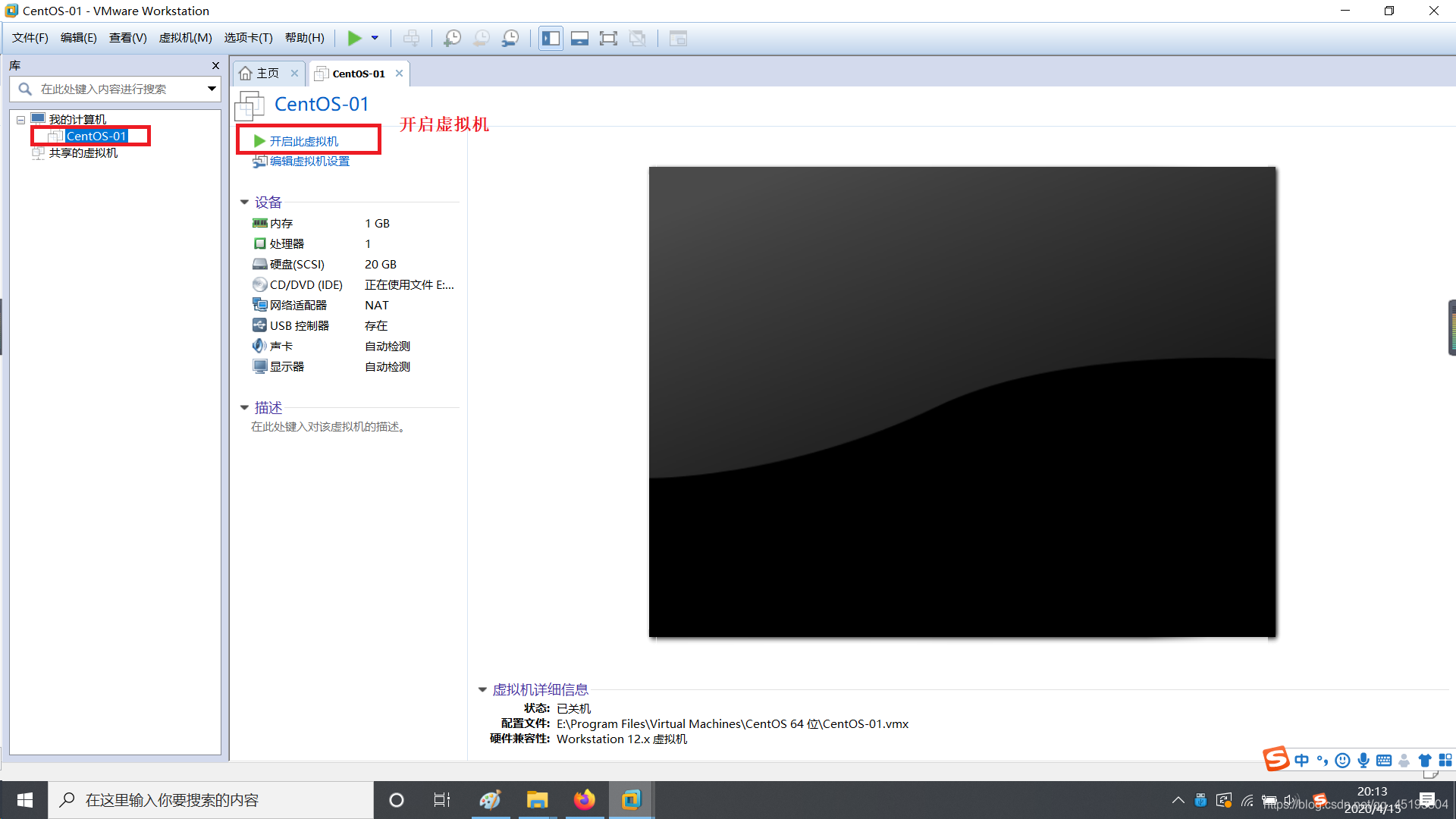The height and width of the screenshot is (819, 1456).
Task: Click the black VM screen preview
Action: tap(962, 402)
